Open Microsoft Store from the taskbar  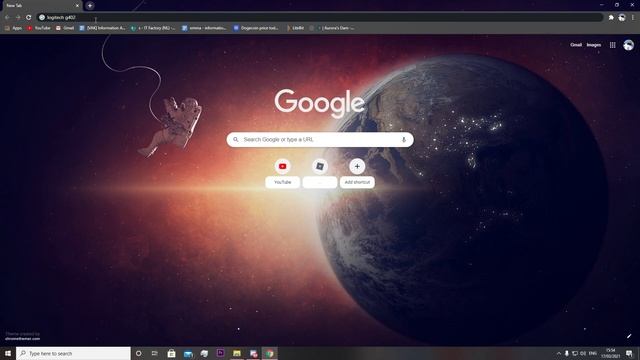coord(171,353)
